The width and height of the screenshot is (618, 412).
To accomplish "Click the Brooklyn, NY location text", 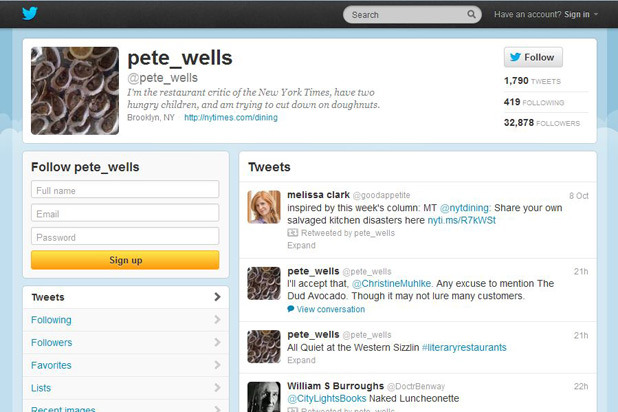I will point(151,117).
